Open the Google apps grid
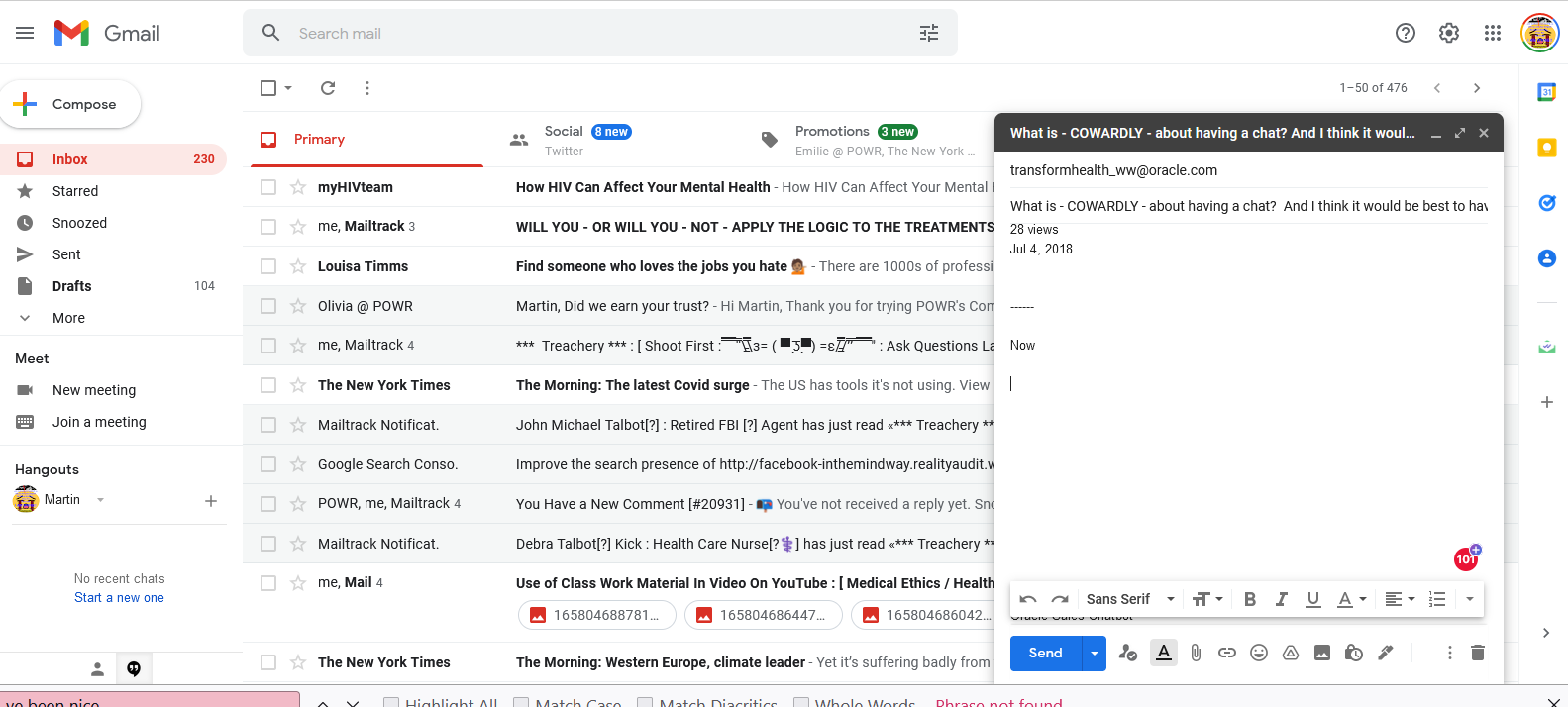 (x=1493, y=33)
